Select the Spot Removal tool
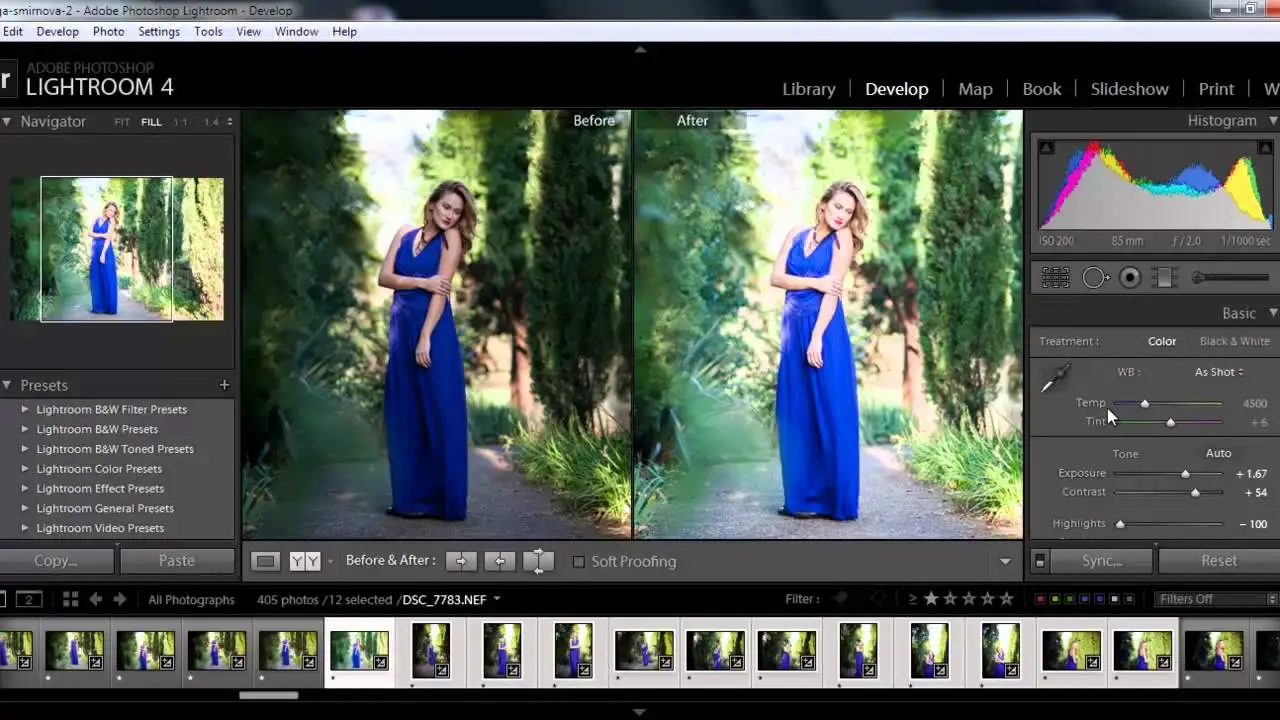This screenshot has width=1280, height=720. click(1095, 278)
